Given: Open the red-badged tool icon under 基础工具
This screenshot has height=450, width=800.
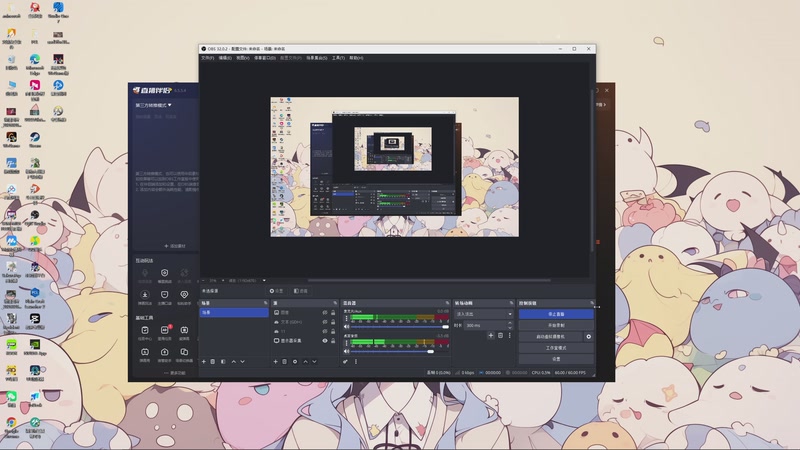Looking at the screenshot, I should (x=164, y=330).
